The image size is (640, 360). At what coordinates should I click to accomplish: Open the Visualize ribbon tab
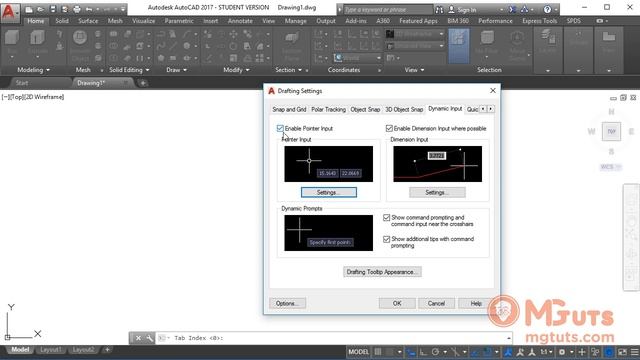click(143, 20)
